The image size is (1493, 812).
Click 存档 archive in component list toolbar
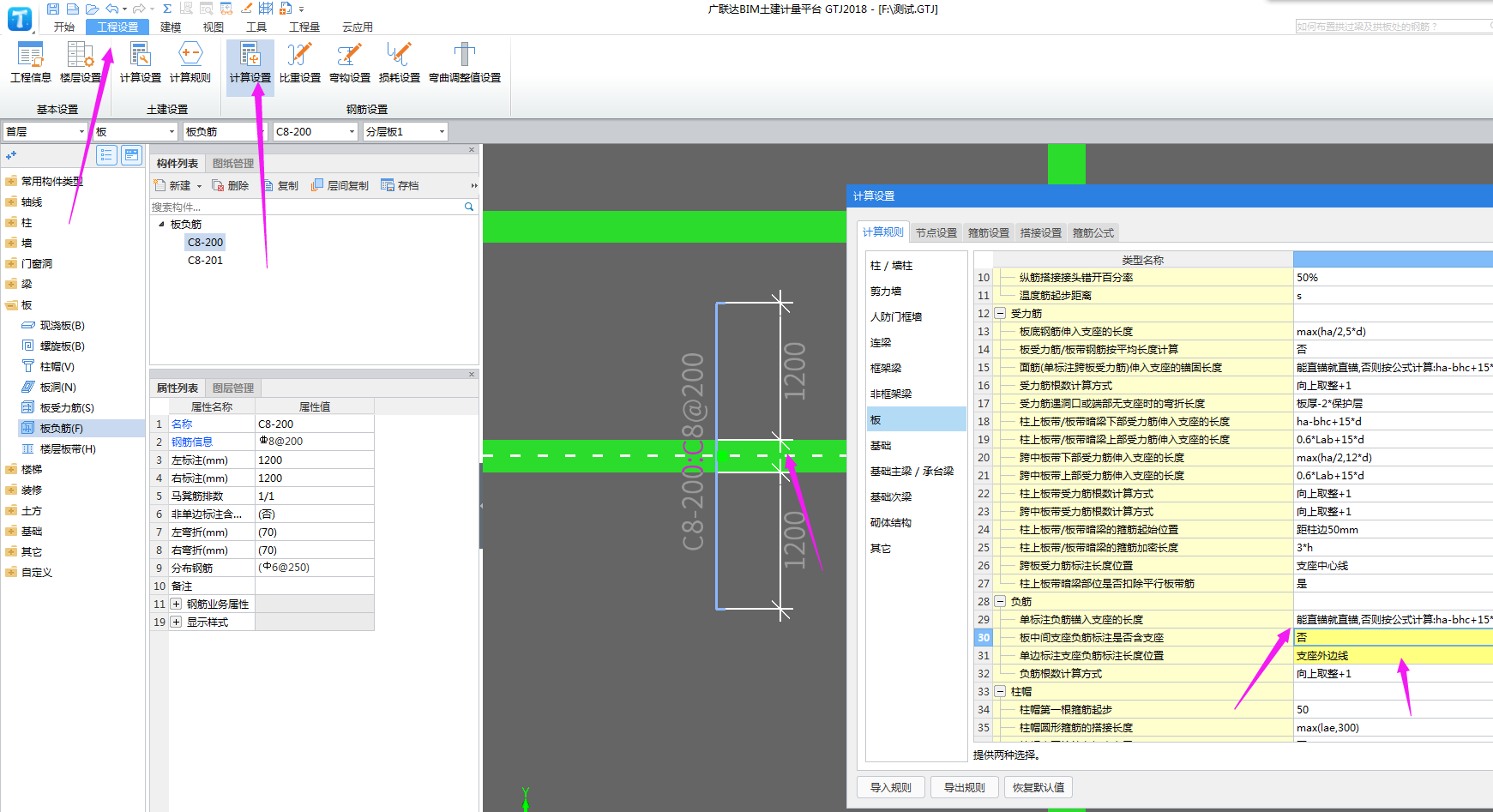400,185
